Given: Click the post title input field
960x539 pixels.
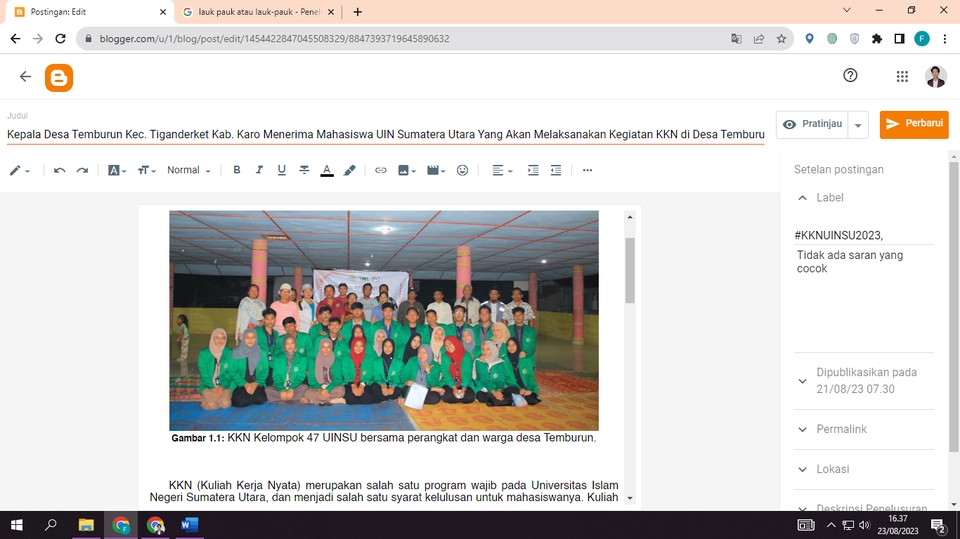Looking at the screenshot, I should 386,134.
